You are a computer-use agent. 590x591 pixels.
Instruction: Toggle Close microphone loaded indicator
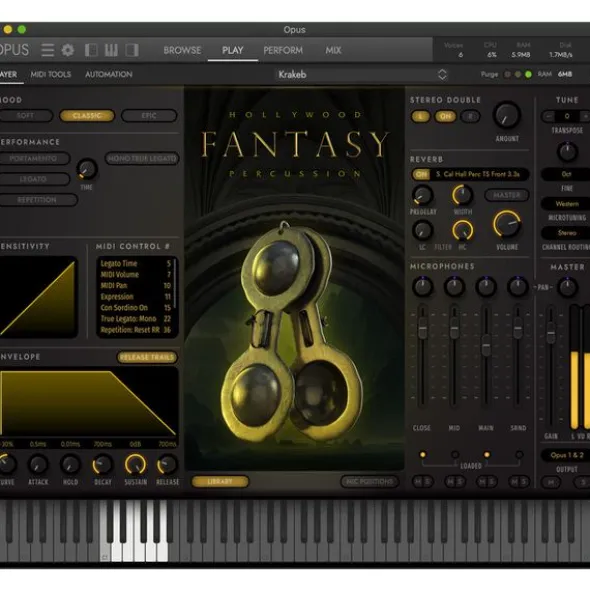[423, 455]
